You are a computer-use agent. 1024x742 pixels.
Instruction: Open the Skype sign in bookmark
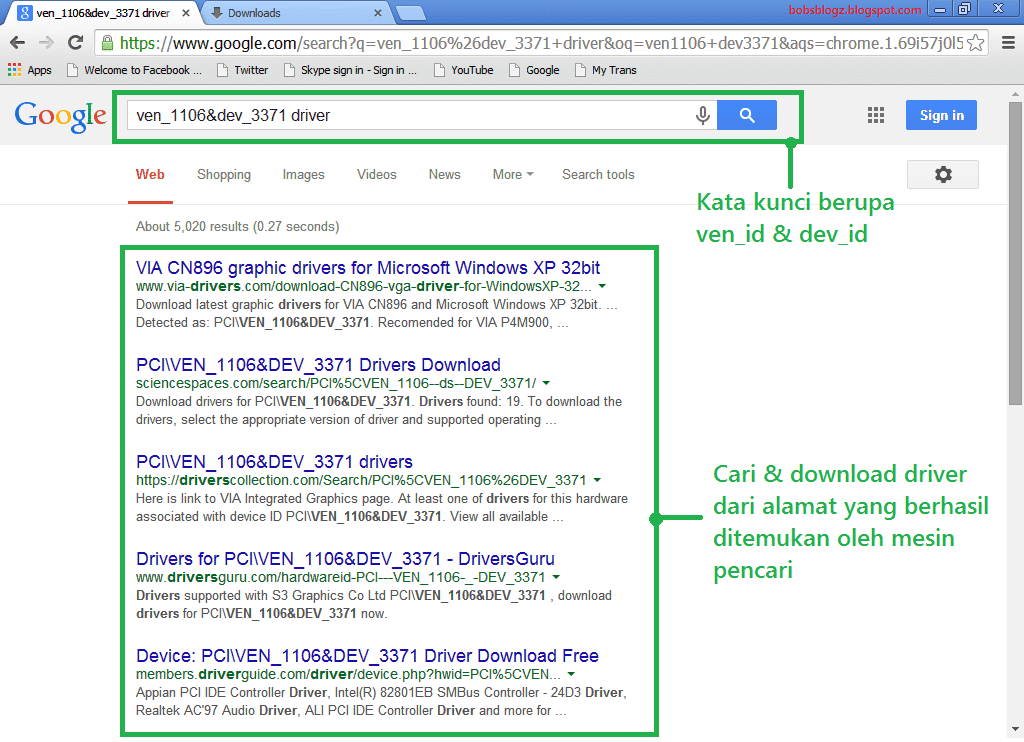tap(351, 70)
